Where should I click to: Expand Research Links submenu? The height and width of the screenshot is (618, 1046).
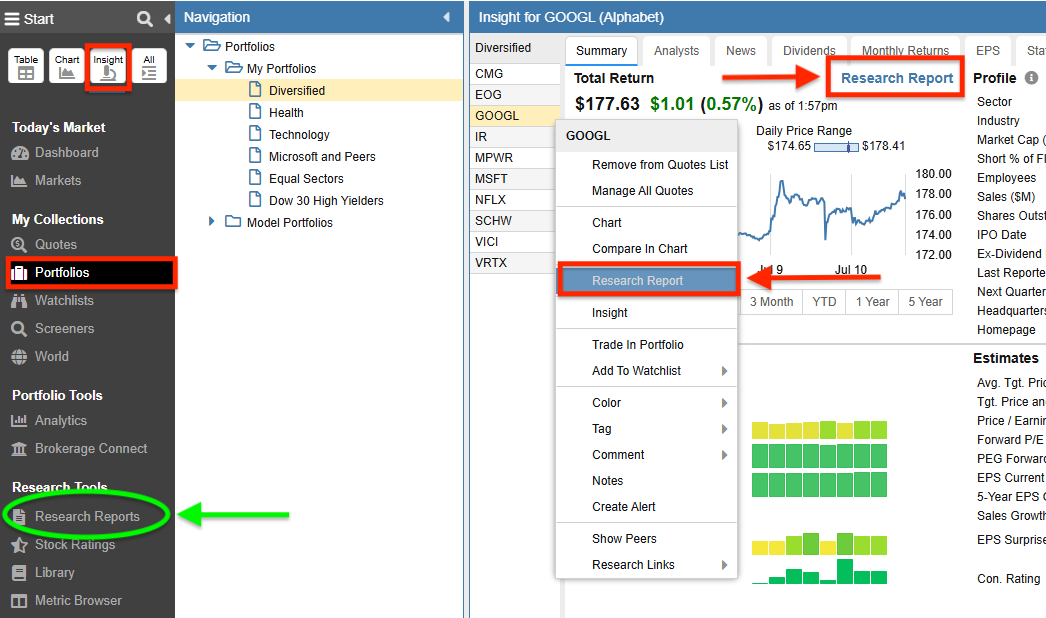tap(646, 565)
